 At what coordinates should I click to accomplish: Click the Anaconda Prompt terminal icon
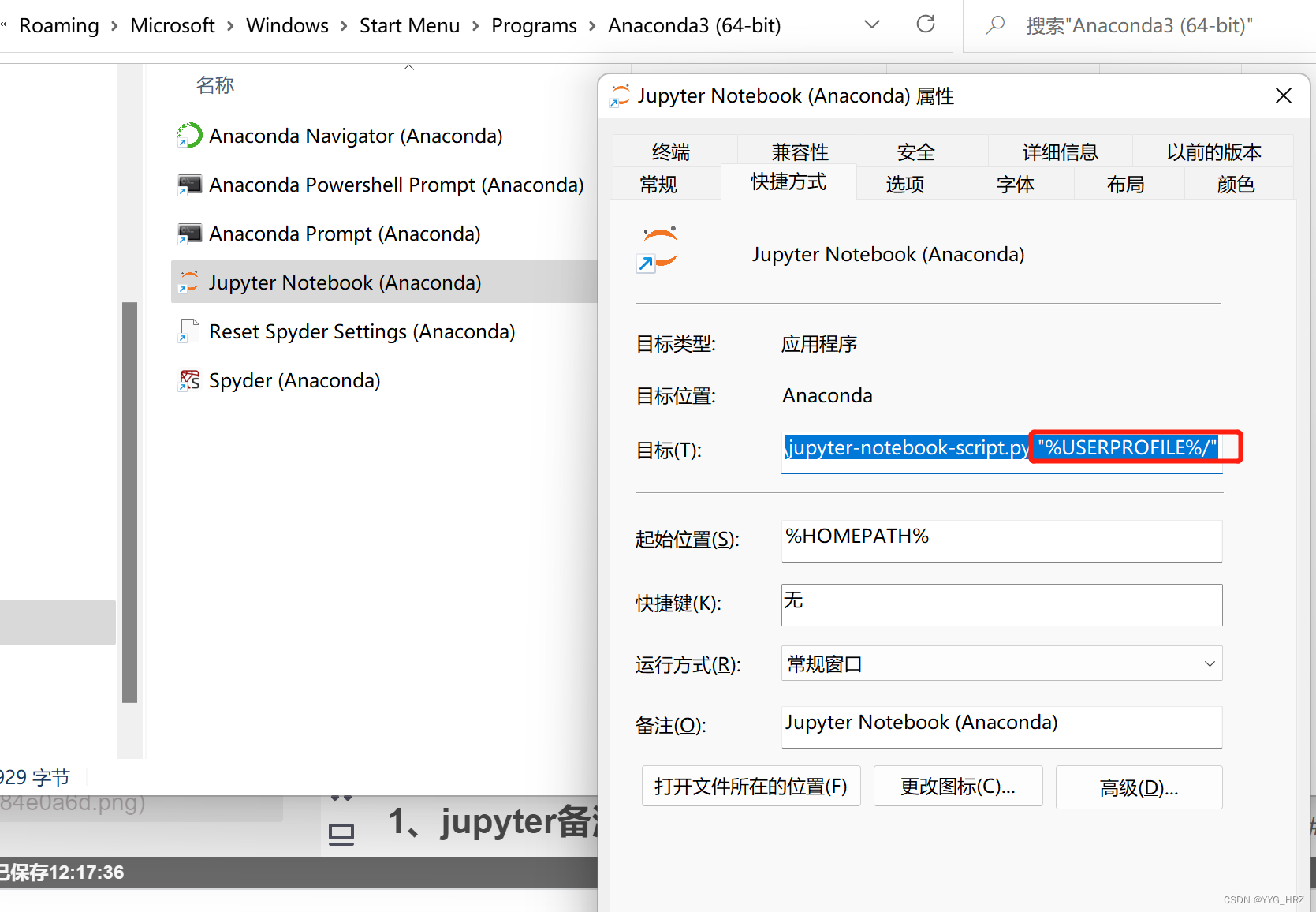pos(189,234)
